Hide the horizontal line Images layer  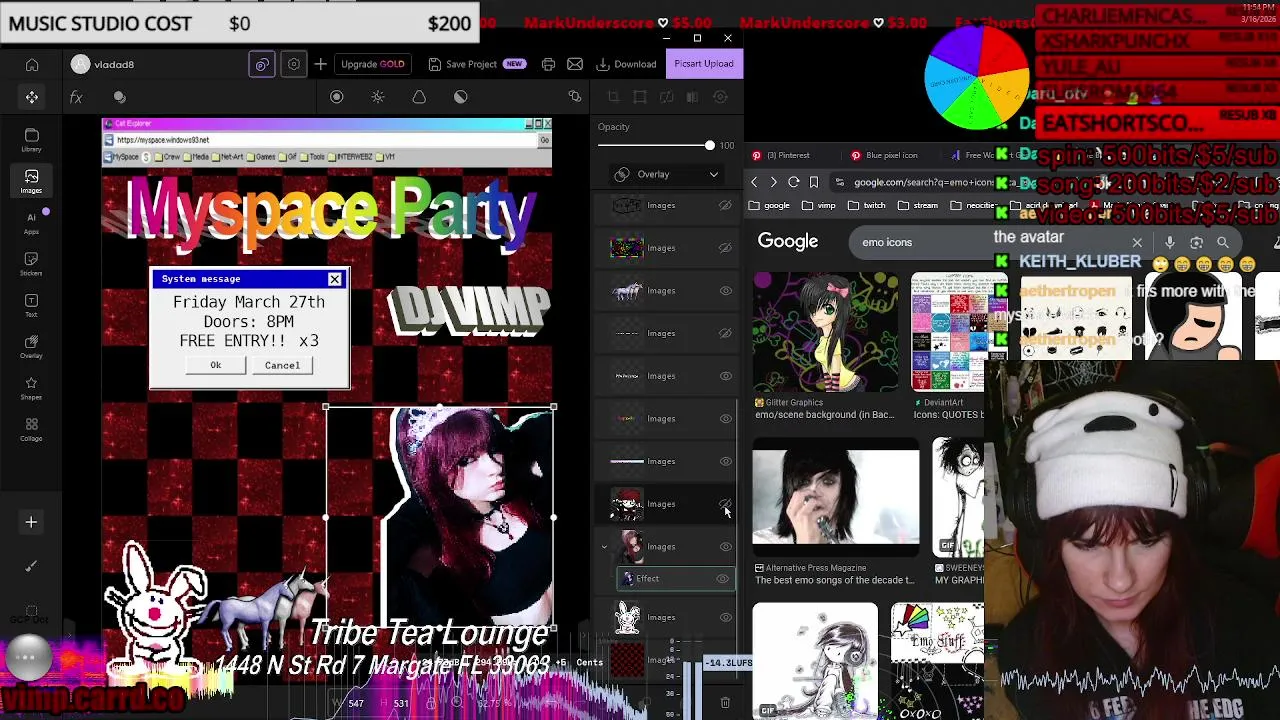coord(725,461)
